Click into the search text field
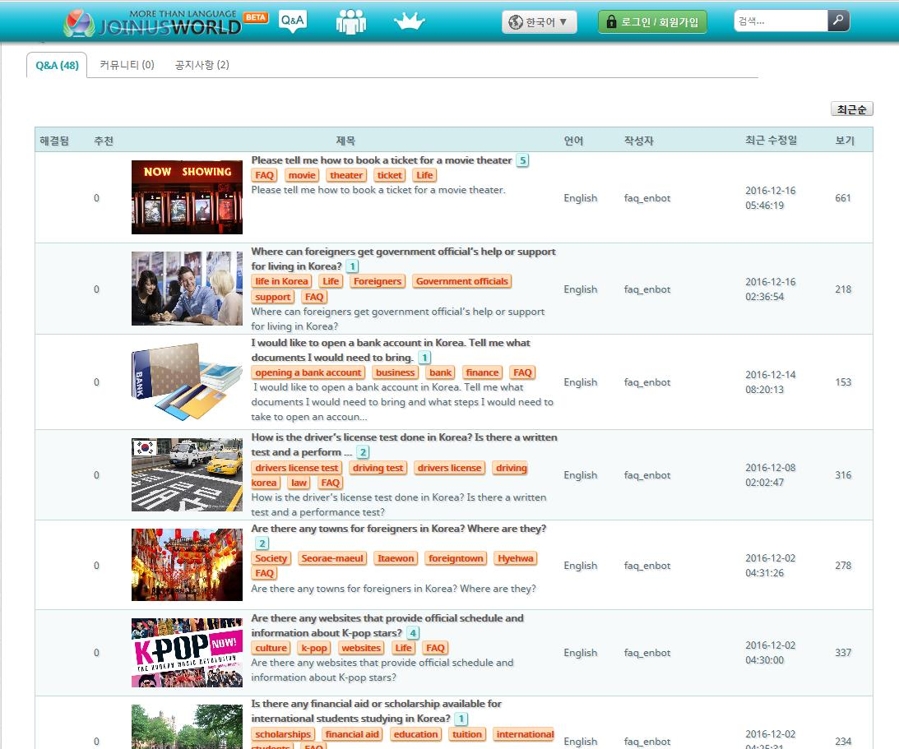The width and height of the screenshot is (899, 749). tap(778, 21)
